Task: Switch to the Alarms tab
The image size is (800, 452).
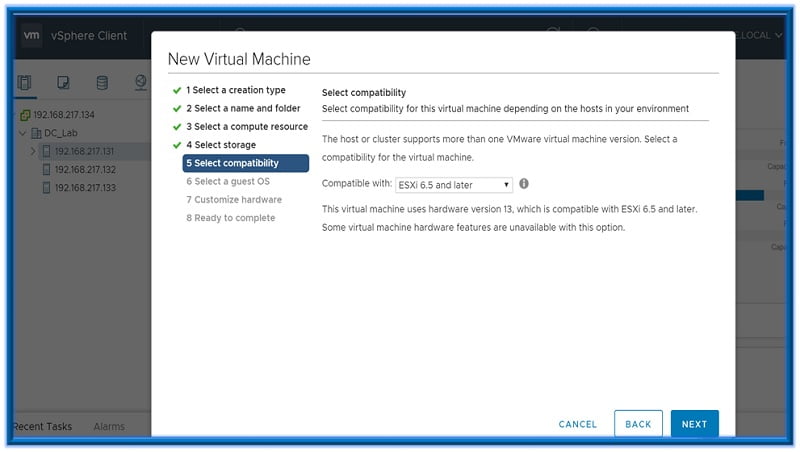Action: (x=109, y=427)
